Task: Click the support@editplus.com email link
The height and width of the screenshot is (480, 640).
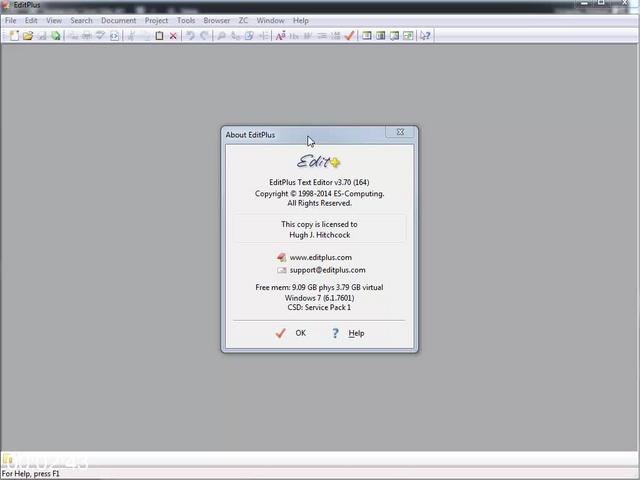Action: point(327,270)
